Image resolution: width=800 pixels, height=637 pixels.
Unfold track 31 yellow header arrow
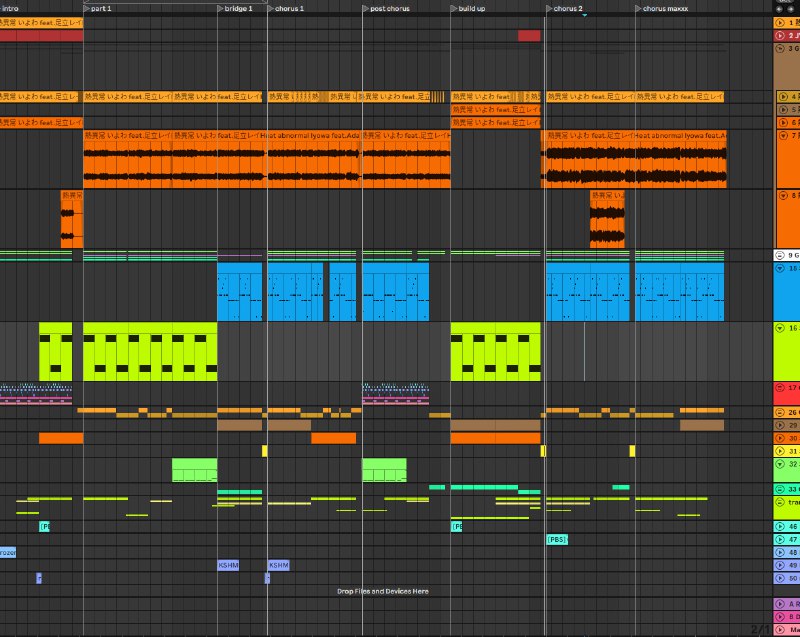pos(780,451)
